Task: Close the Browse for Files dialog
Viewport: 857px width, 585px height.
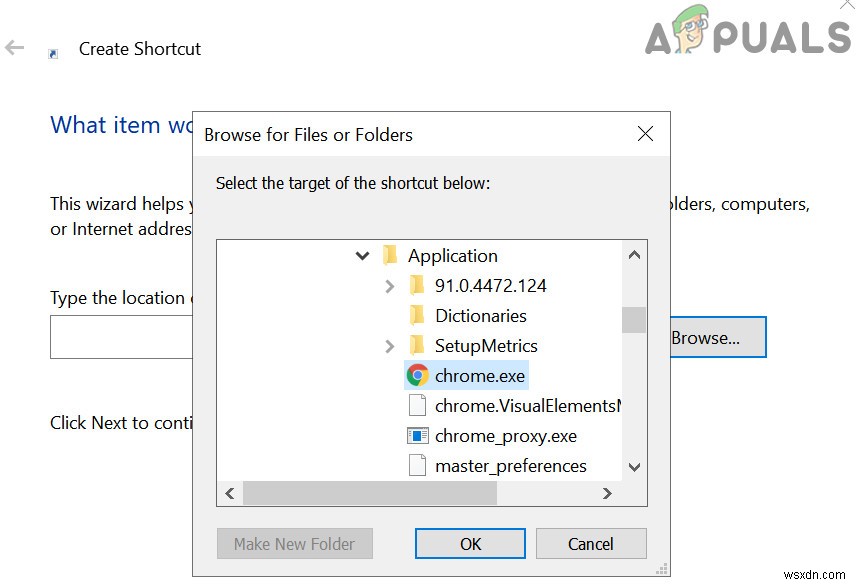Action: point(645,133)
